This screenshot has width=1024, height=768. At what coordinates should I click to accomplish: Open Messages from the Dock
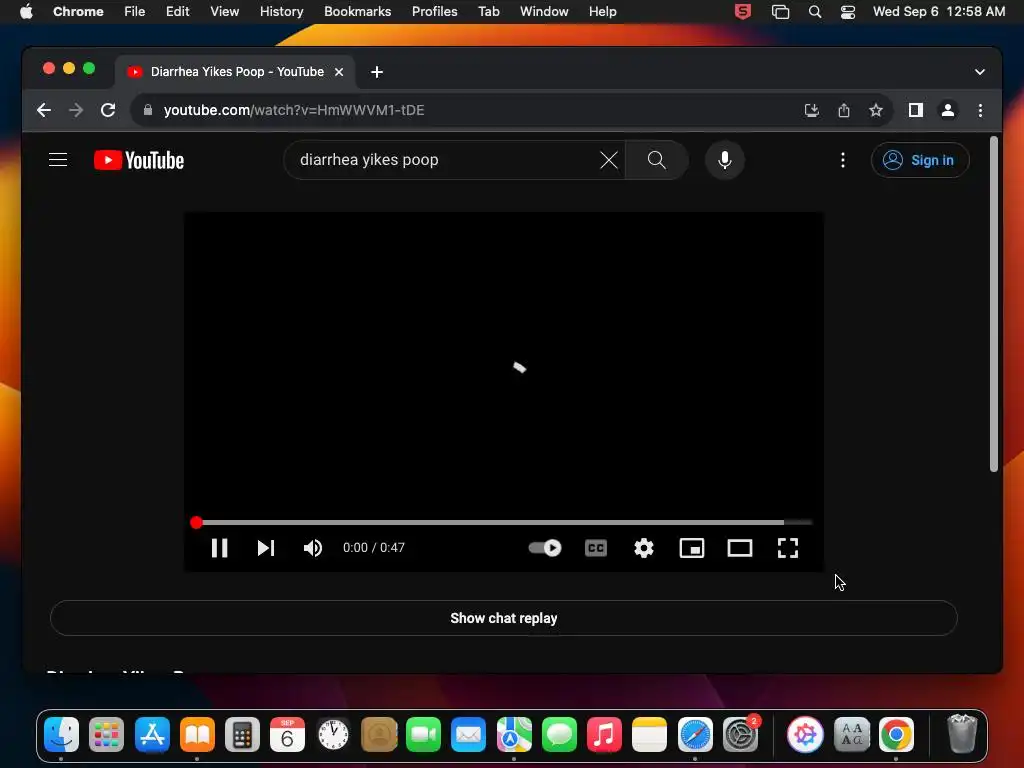click(x=559, y=735)
